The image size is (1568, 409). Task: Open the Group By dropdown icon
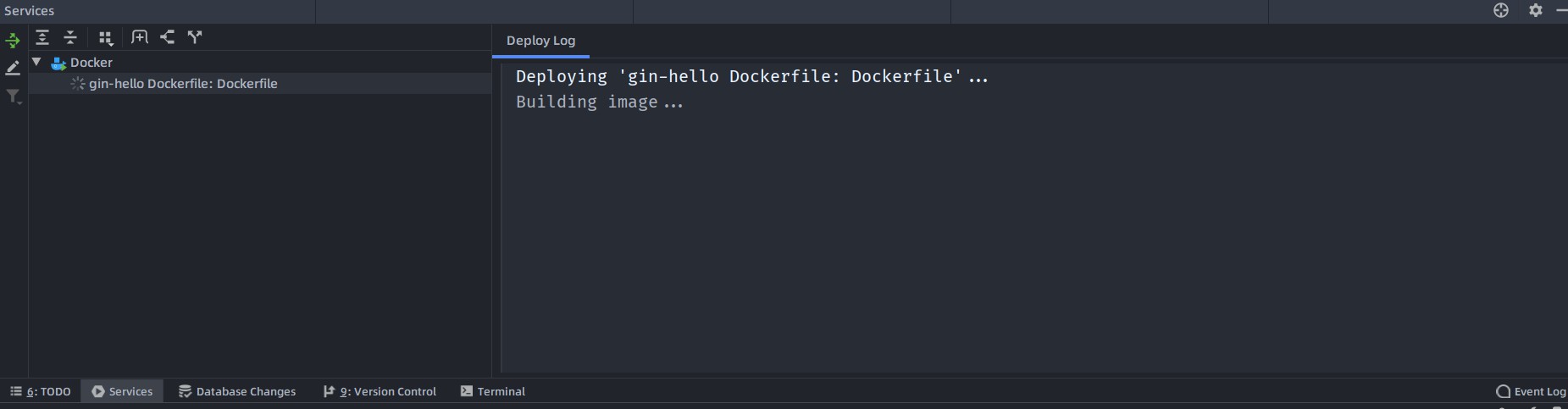coord(105,37)
